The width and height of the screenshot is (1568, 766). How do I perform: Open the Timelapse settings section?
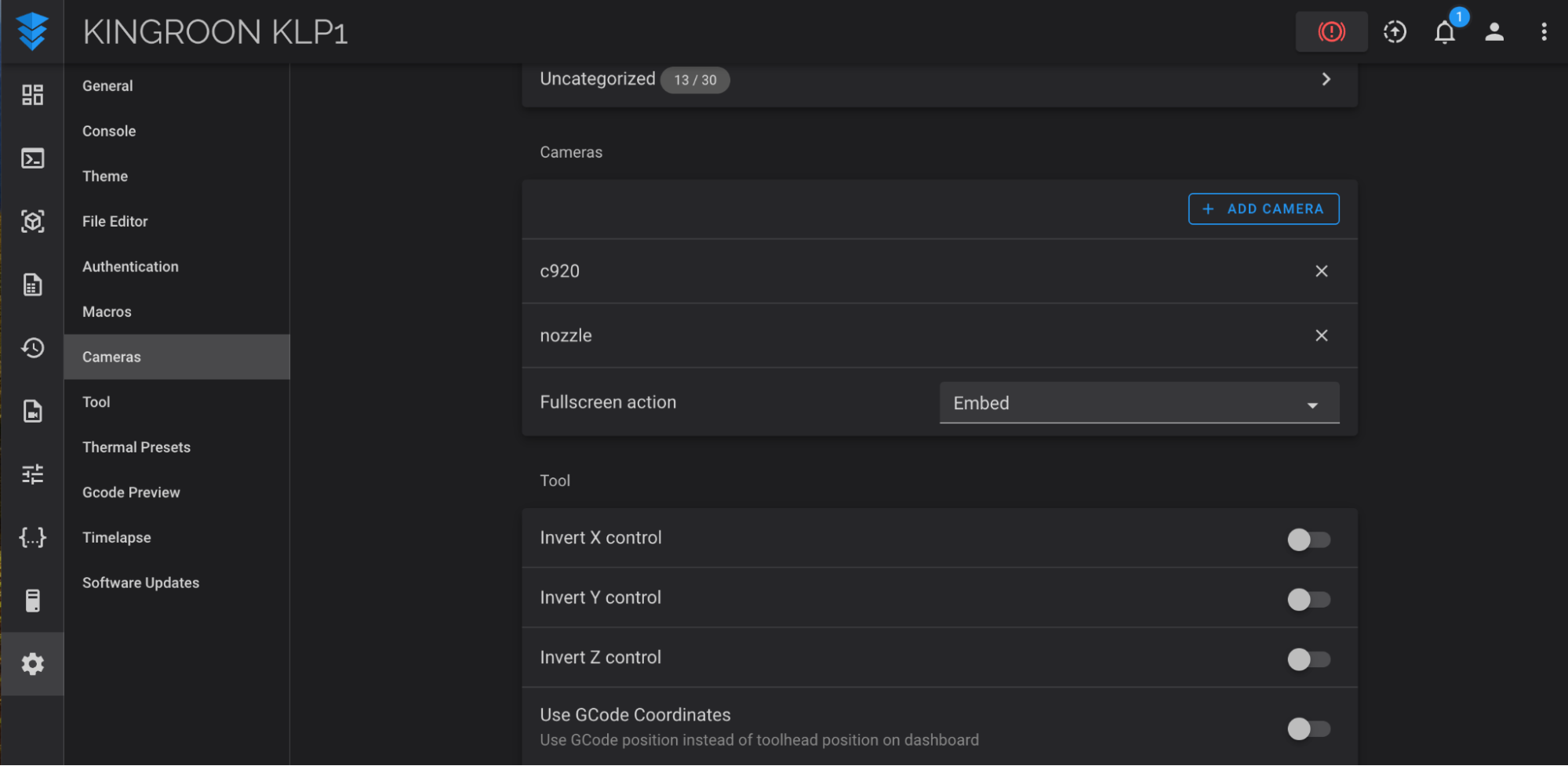pos(117,537)
